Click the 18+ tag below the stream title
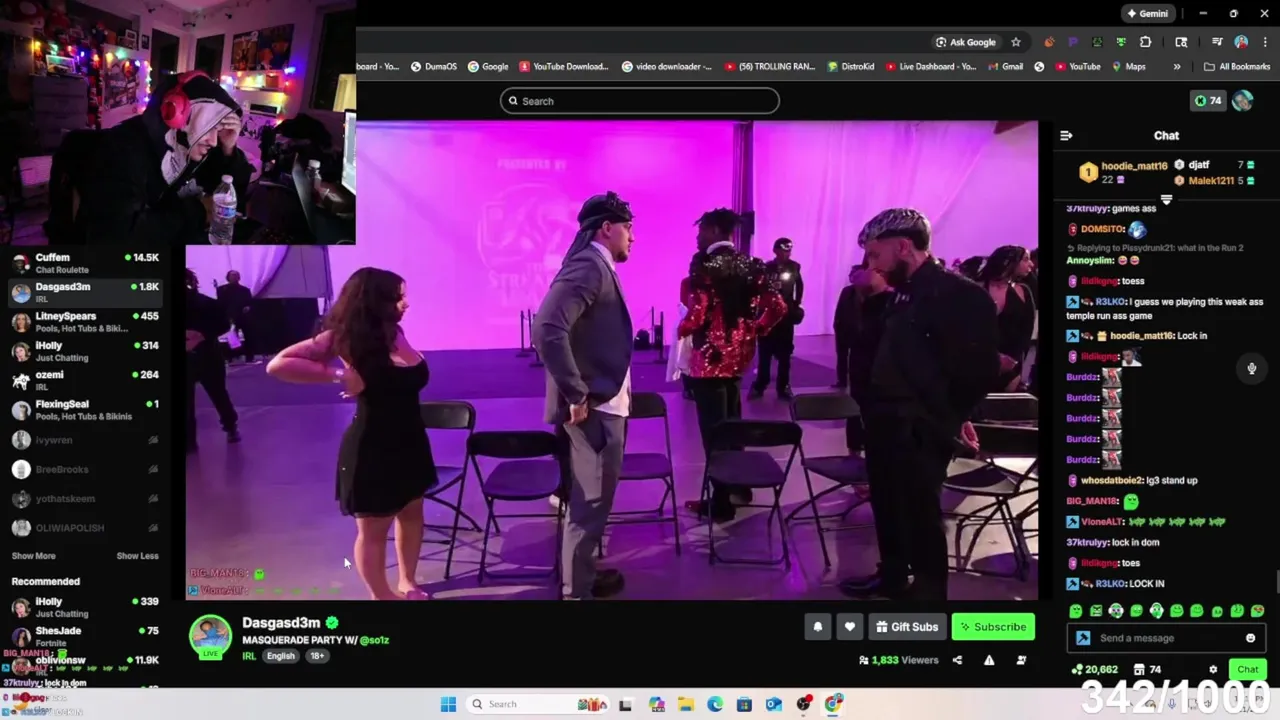This screenshot has height=720, width=1280. click(316, 656)
